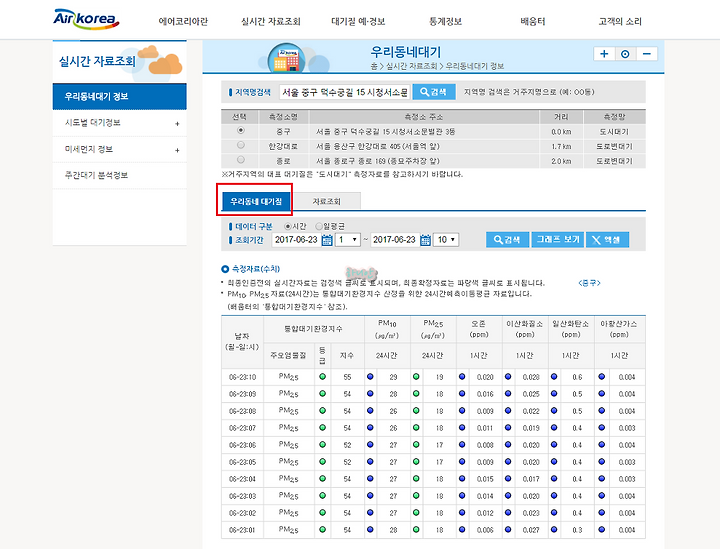Click the <중구> link

point(589,283)
